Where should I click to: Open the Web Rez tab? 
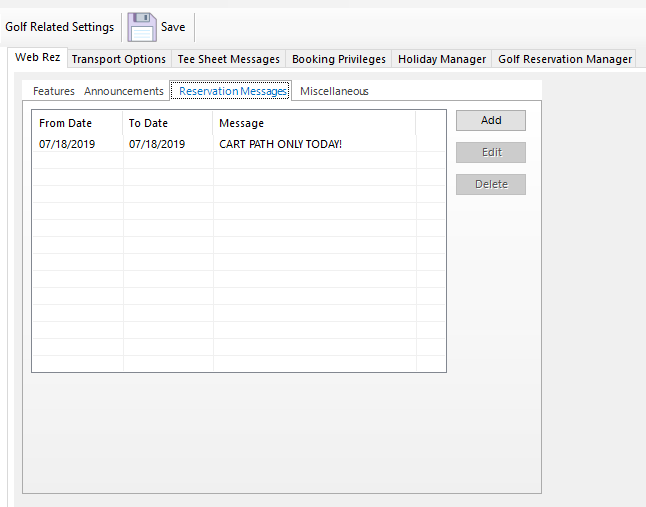click(x=37, y=58)
